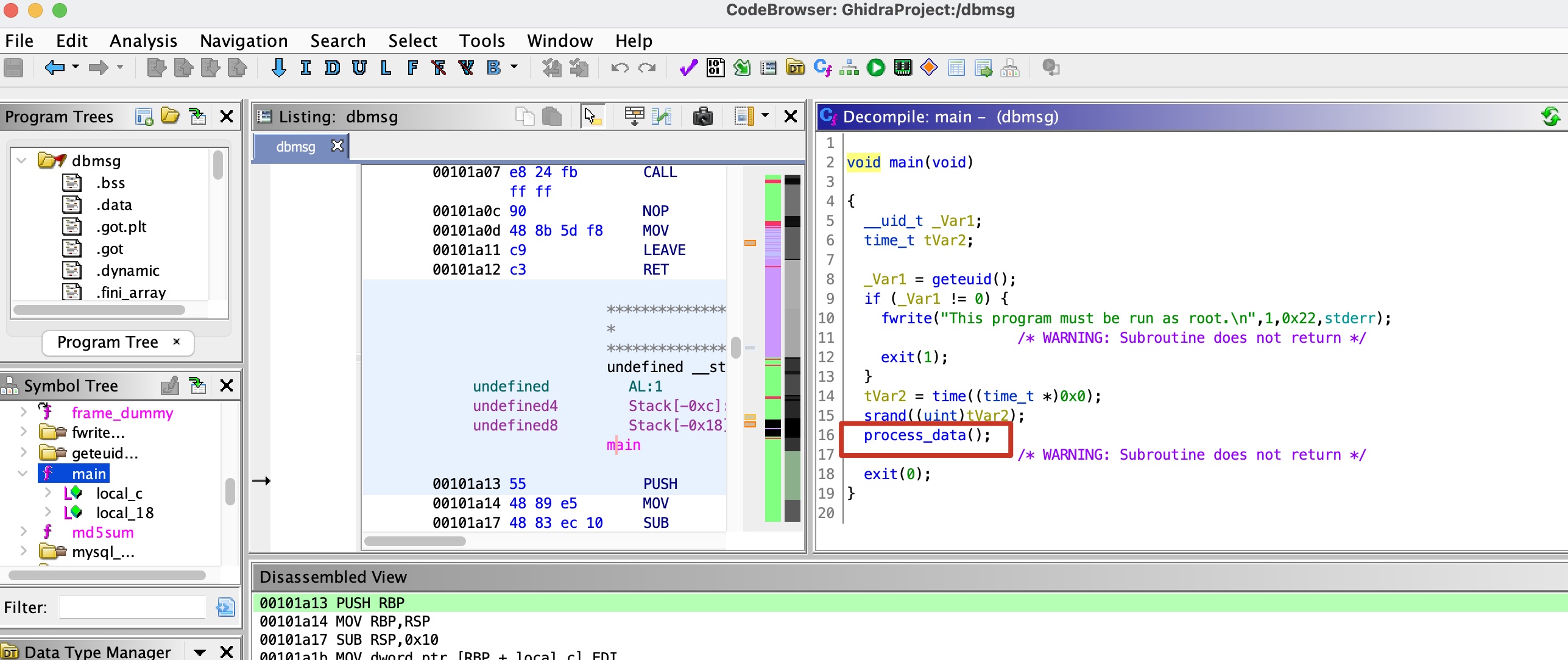Open the memory map chip icon
The height and width of the screenshot is (660, 1568).
coord(903,68)
